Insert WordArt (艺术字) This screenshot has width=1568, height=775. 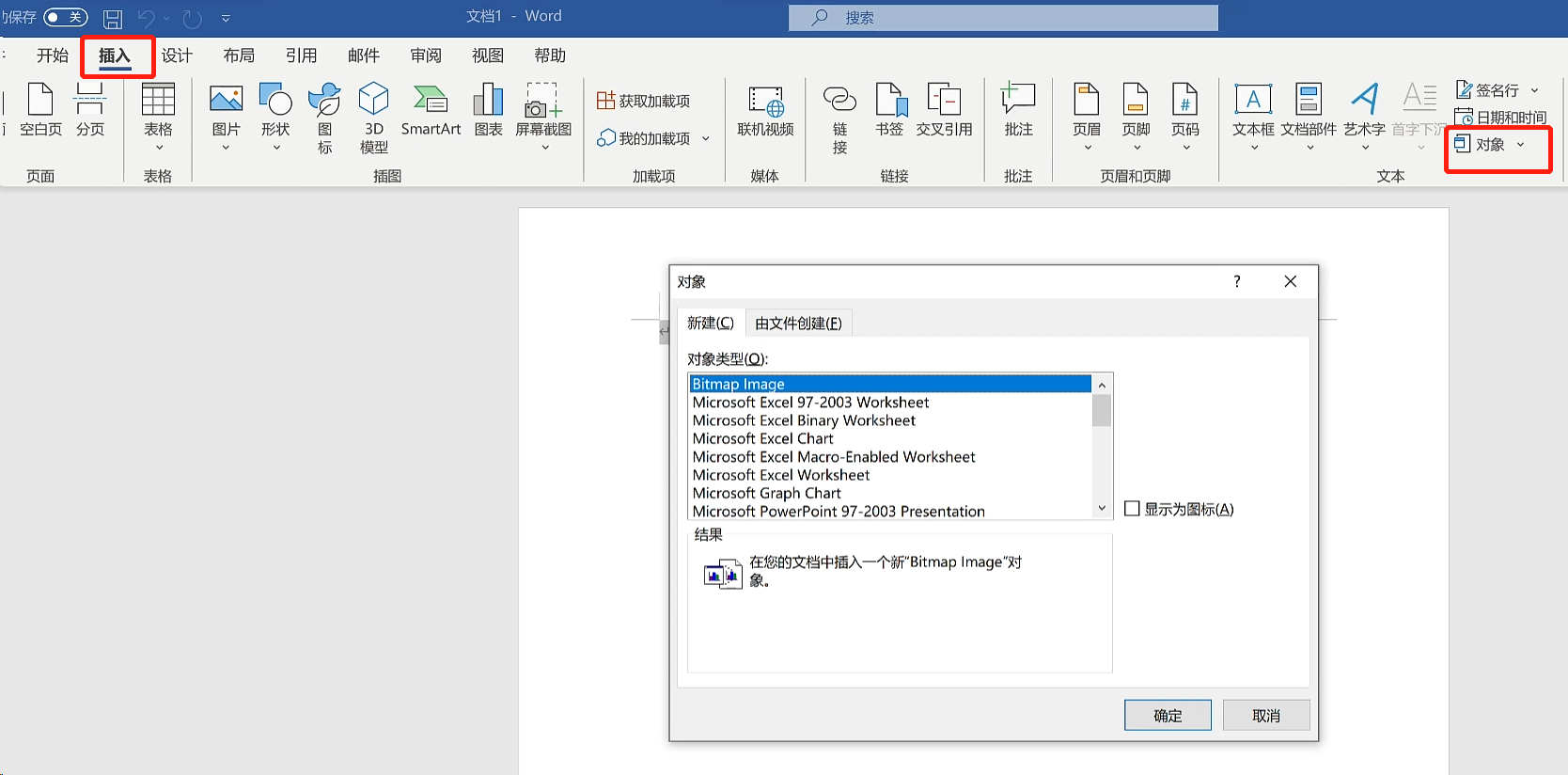[1364, 118]
